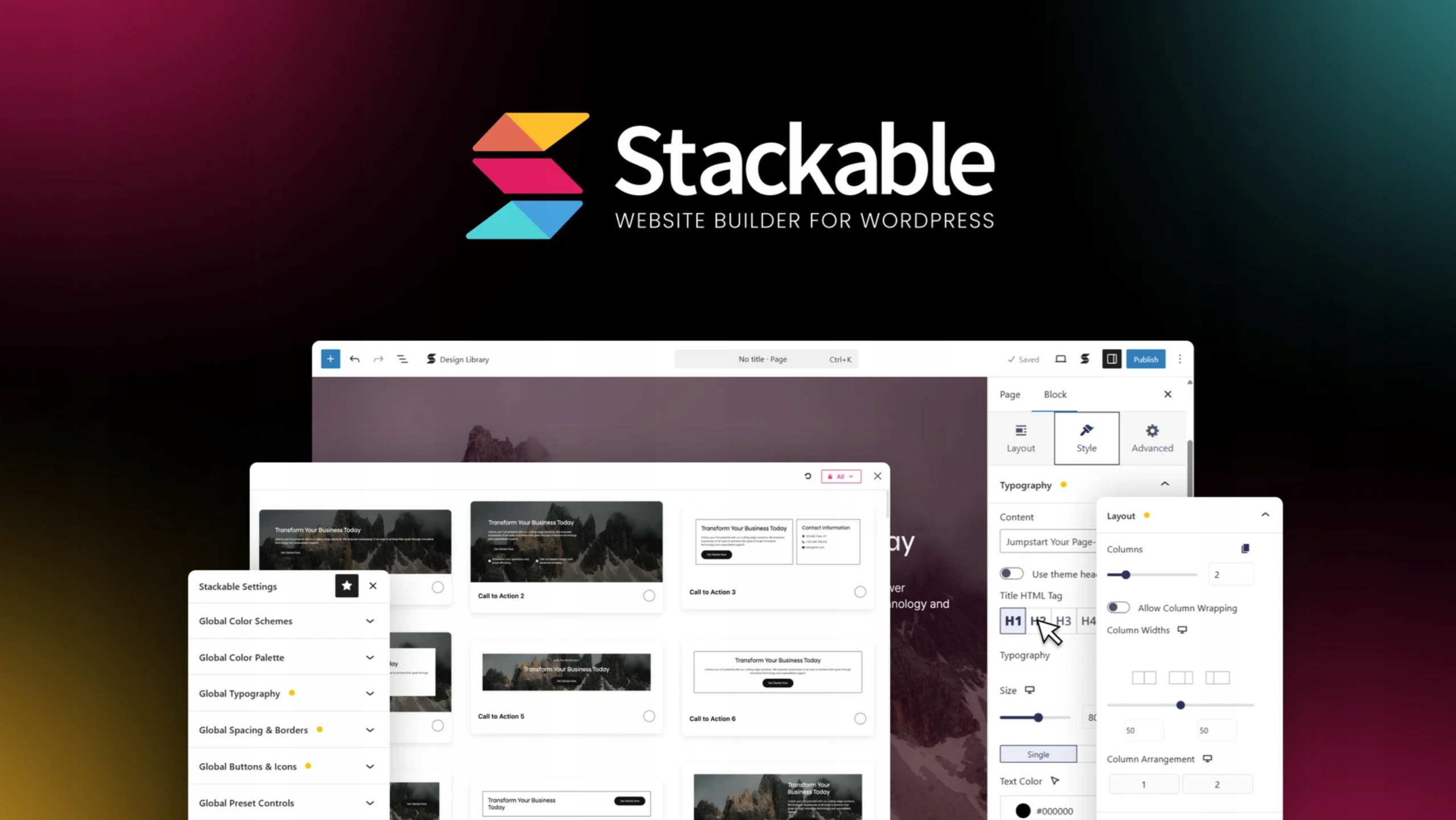Click the Jumpstart Your Page content field

[1049, 542]
